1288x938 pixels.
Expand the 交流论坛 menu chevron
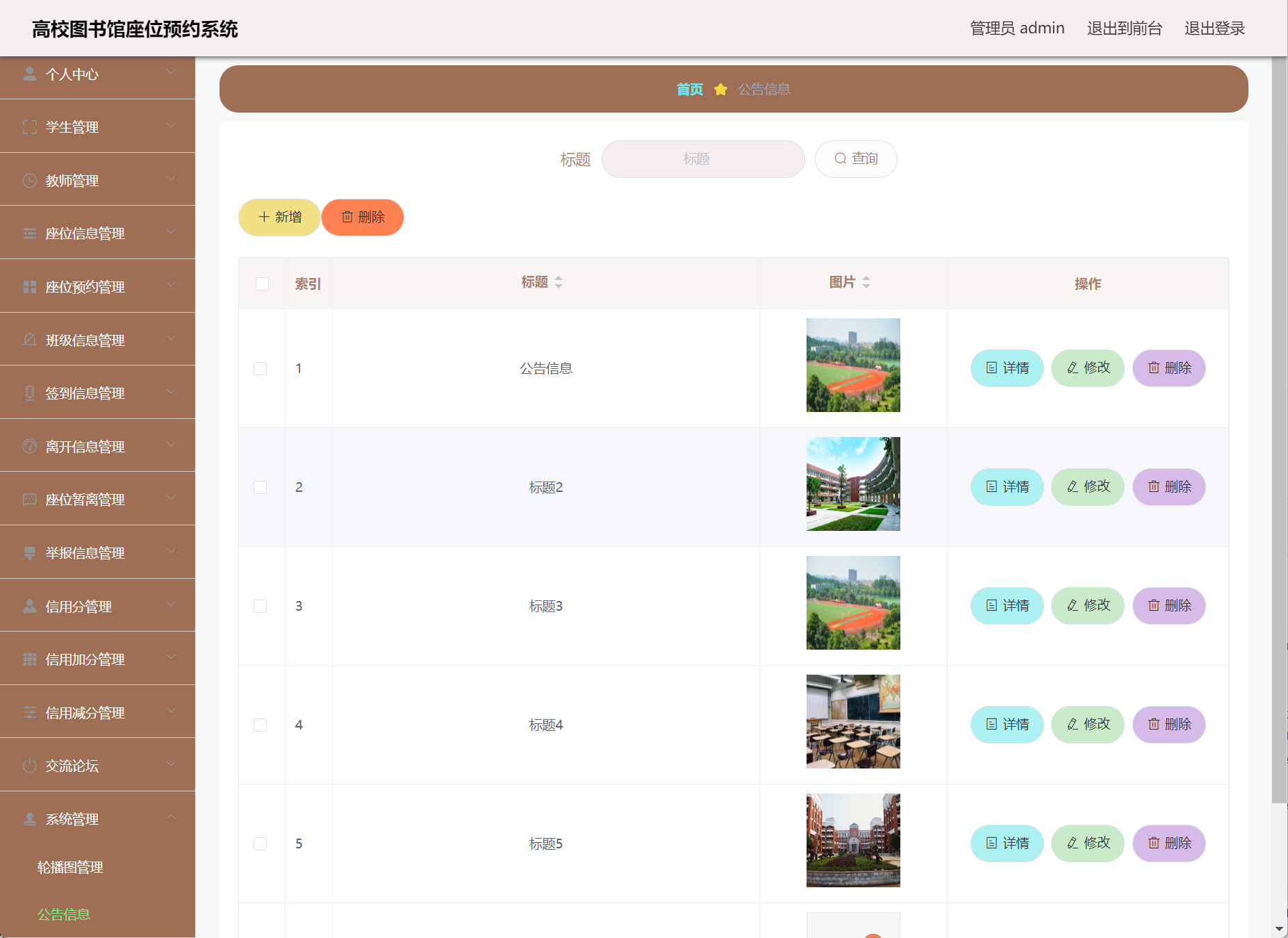[171, 764]
